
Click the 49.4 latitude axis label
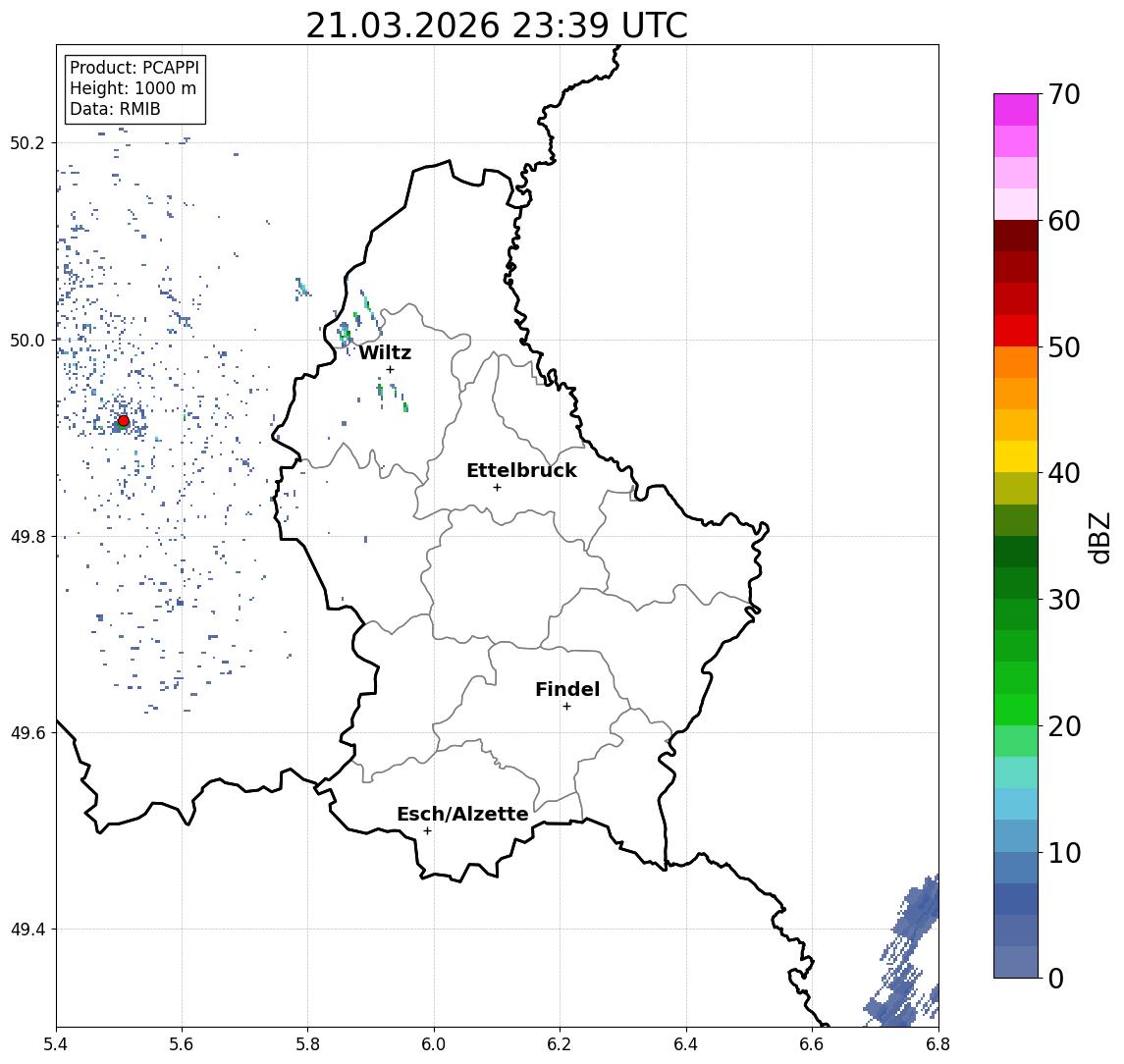pos(27,930)
